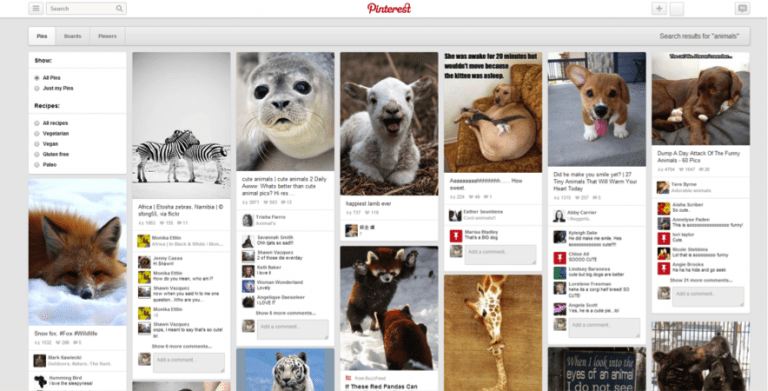Choose the Vegan recipes filter

pyautogui.click(x=37, y=144)
